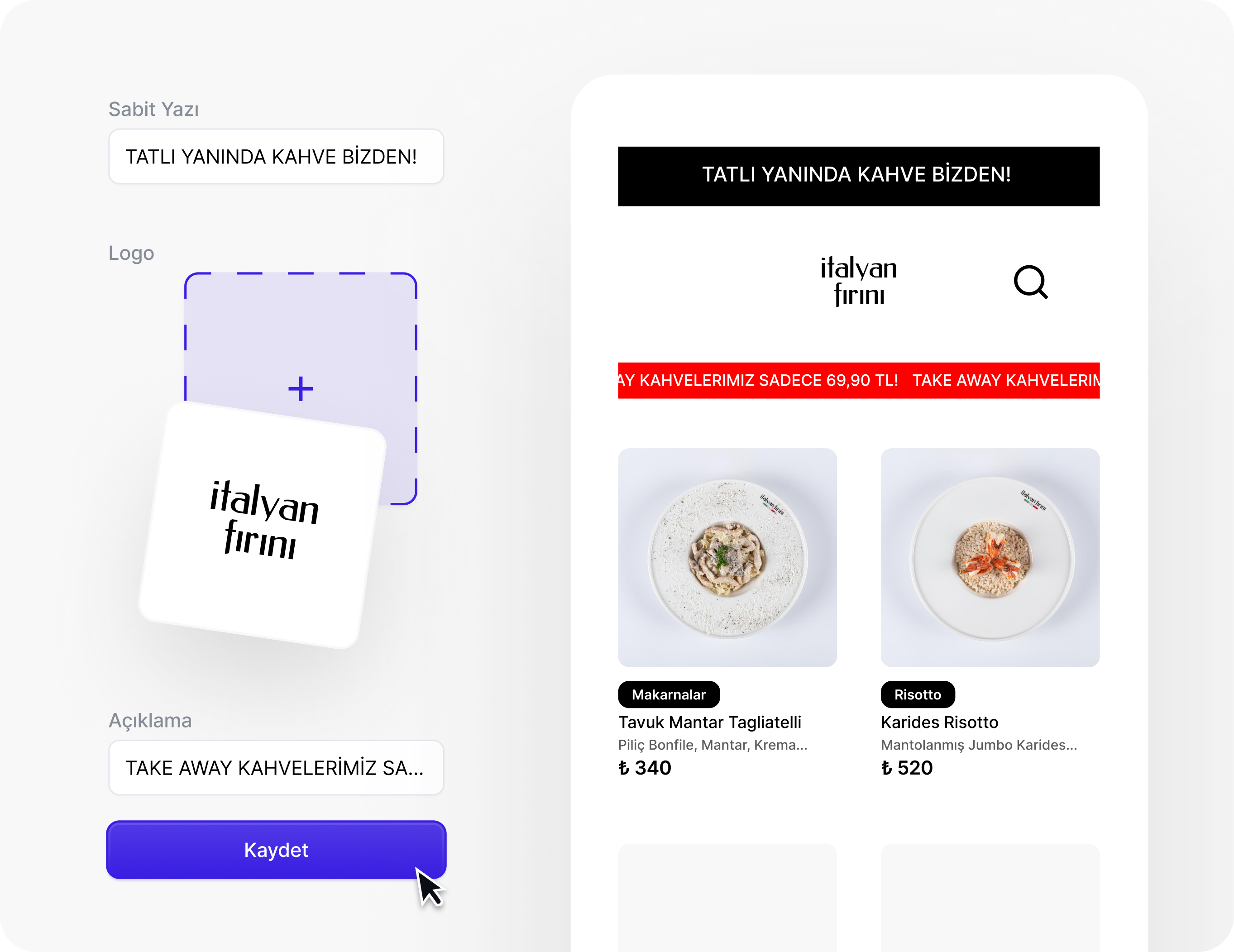
Task: Select the Risotto category tag
Action: pyautogui.click(x=918, y=694)
